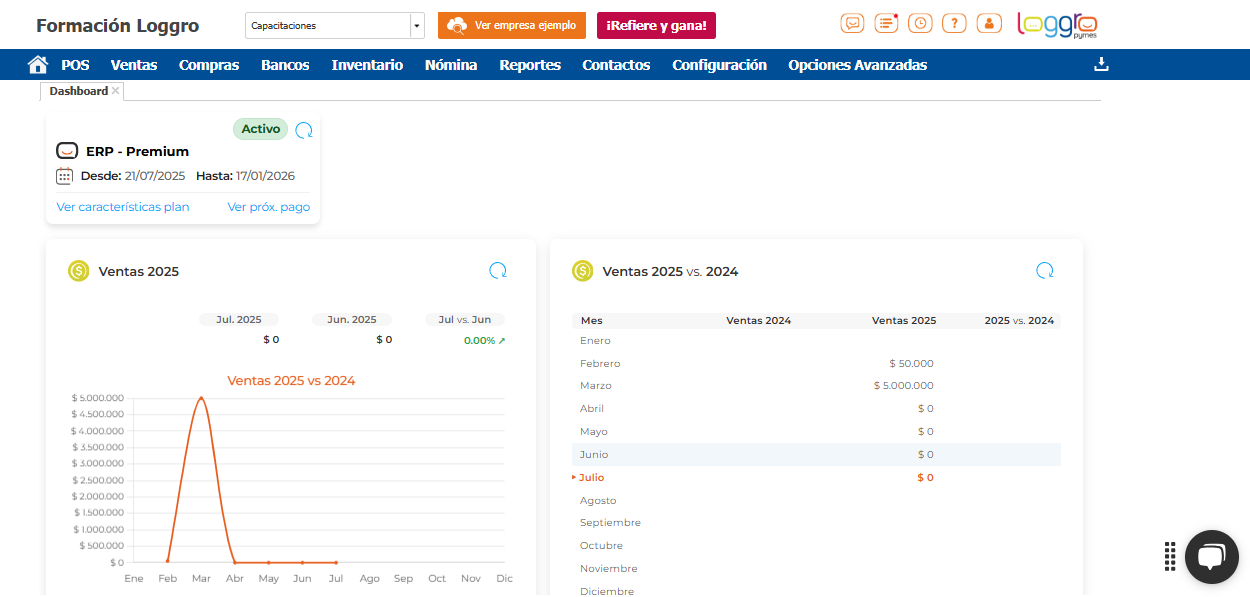Click the Hasta: 17/01/2026 date
Image resolution: width=1250 pixels, height=597 pixels.
tap(245, 176)
